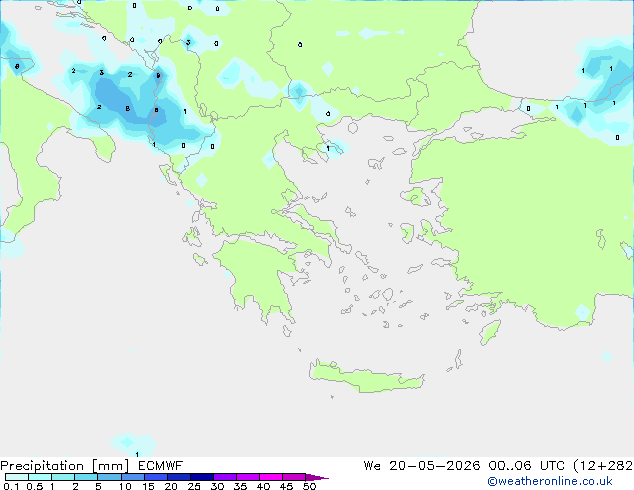Click the 'ECMWF' model label
Image resolution: width=634 pixels, height=490 pixels.
pos(161,466)
